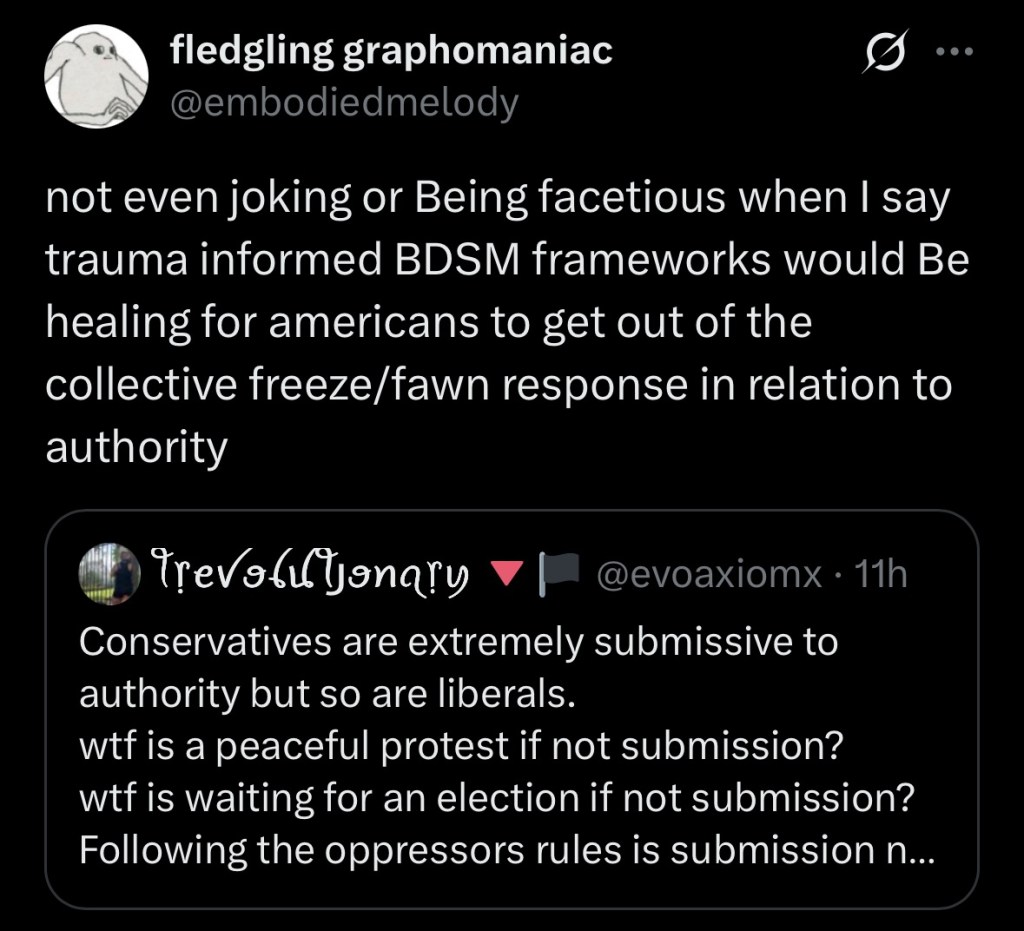This screenshot has height=931, width=1024.
Task: Open the @embodiedmelody handle link
Action: pyautogui.click(x=345, y=102)
